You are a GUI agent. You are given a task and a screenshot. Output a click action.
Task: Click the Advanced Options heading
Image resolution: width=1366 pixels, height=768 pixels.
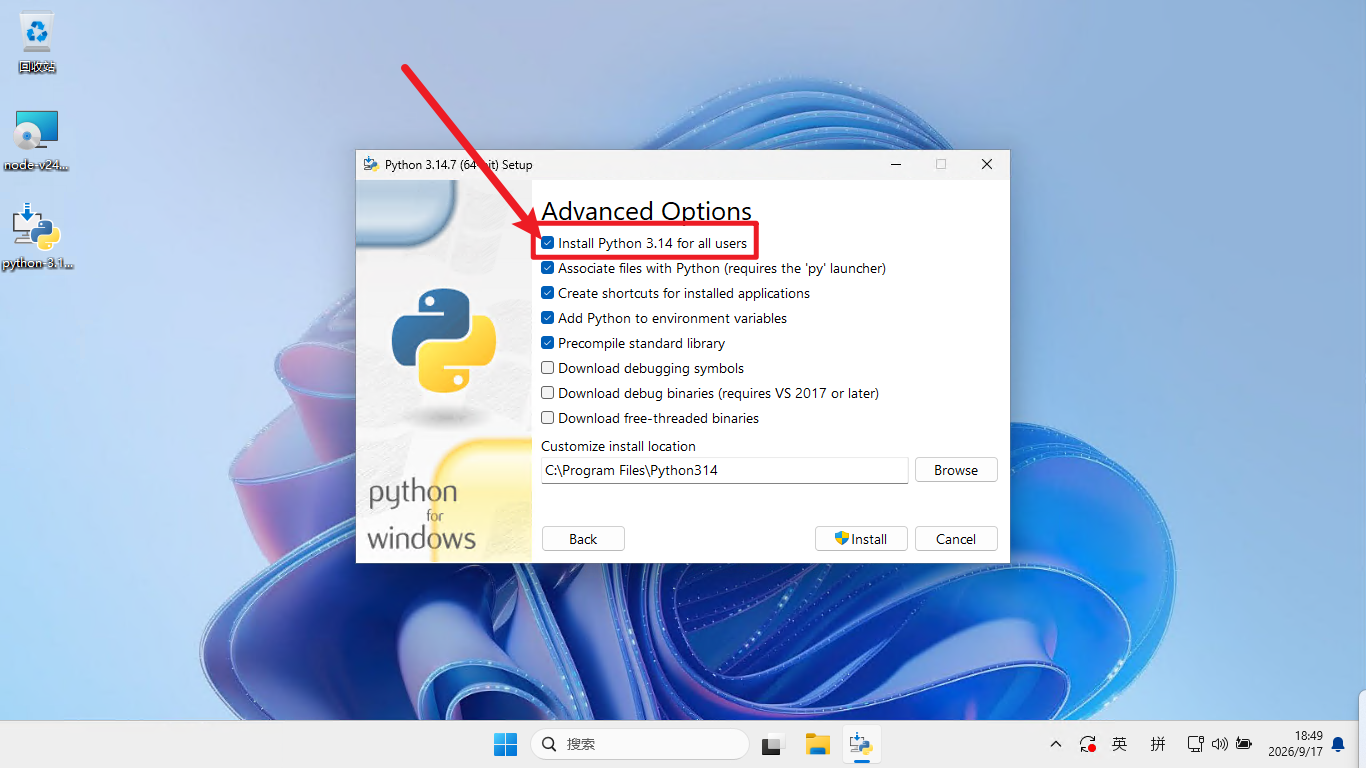[646, 211]
